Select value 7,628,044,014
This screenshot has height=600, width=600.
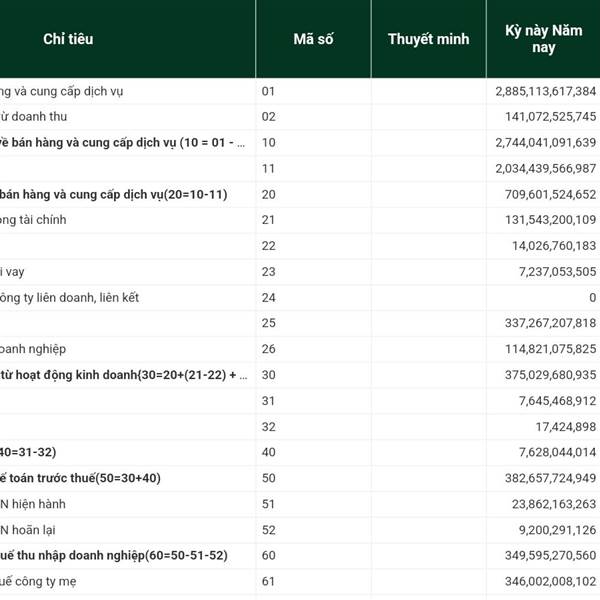(558, 452)
